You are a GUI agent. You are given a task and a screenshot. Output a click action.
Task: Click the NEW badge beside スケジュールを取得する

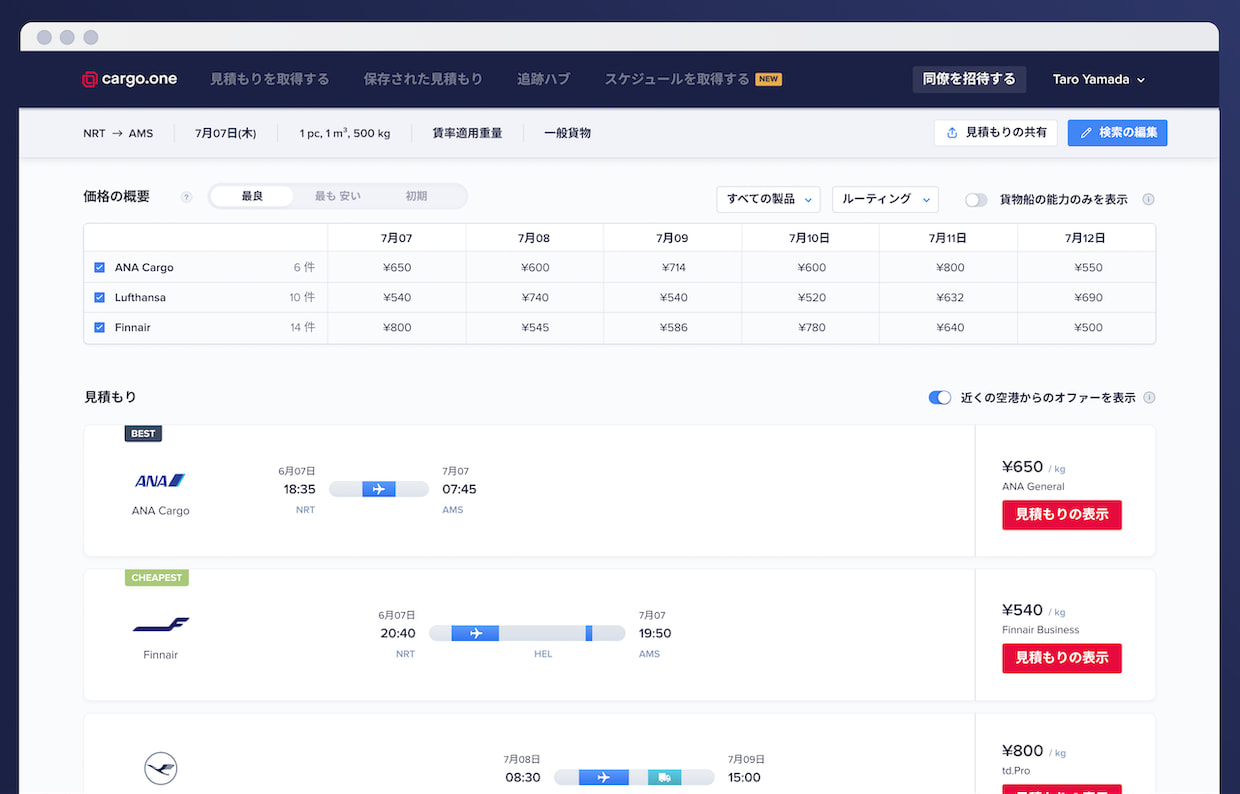768,79
